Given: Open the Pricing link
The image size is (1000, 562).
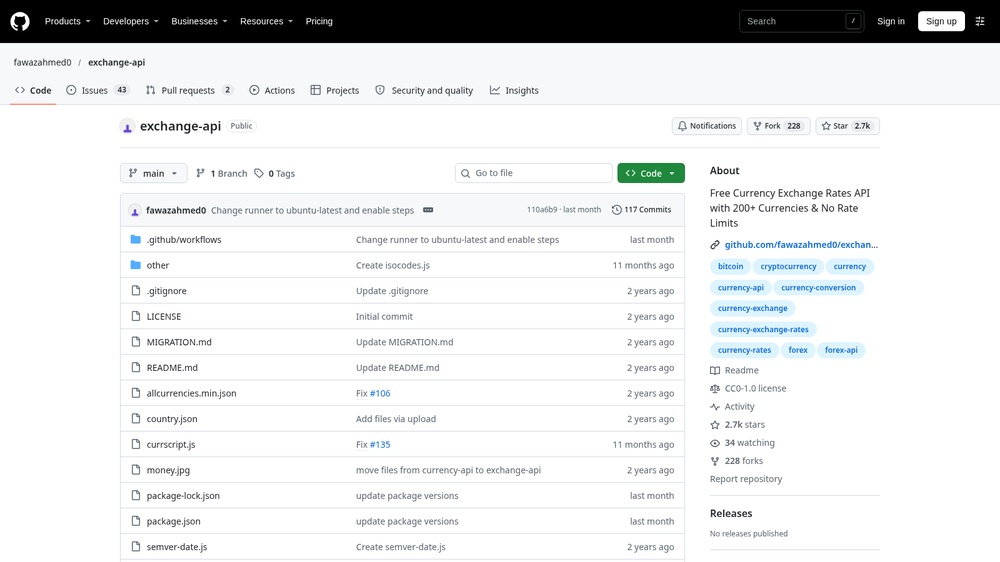Looking at the screenshot, I should coord(319,21).
